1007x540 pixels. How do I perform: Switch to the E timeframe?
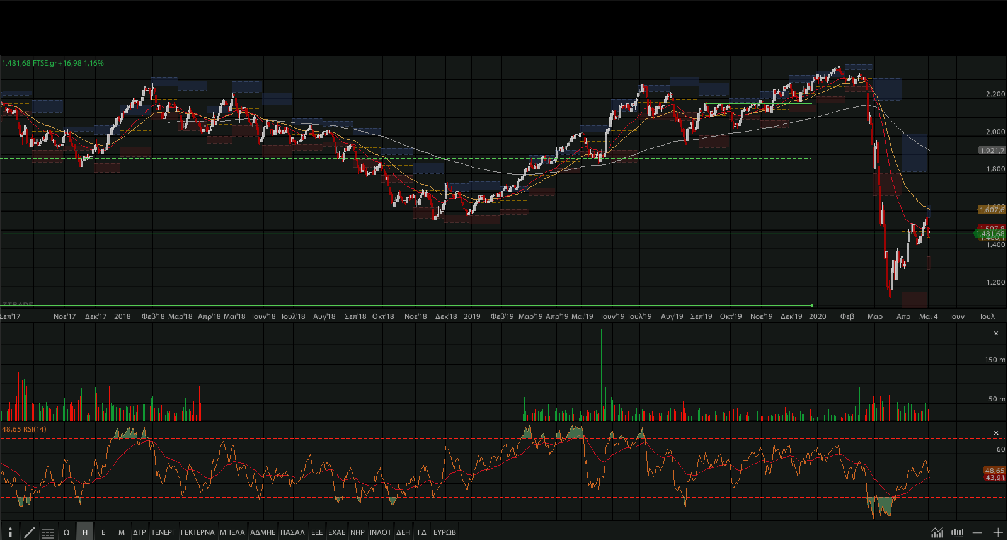point(103,532)
